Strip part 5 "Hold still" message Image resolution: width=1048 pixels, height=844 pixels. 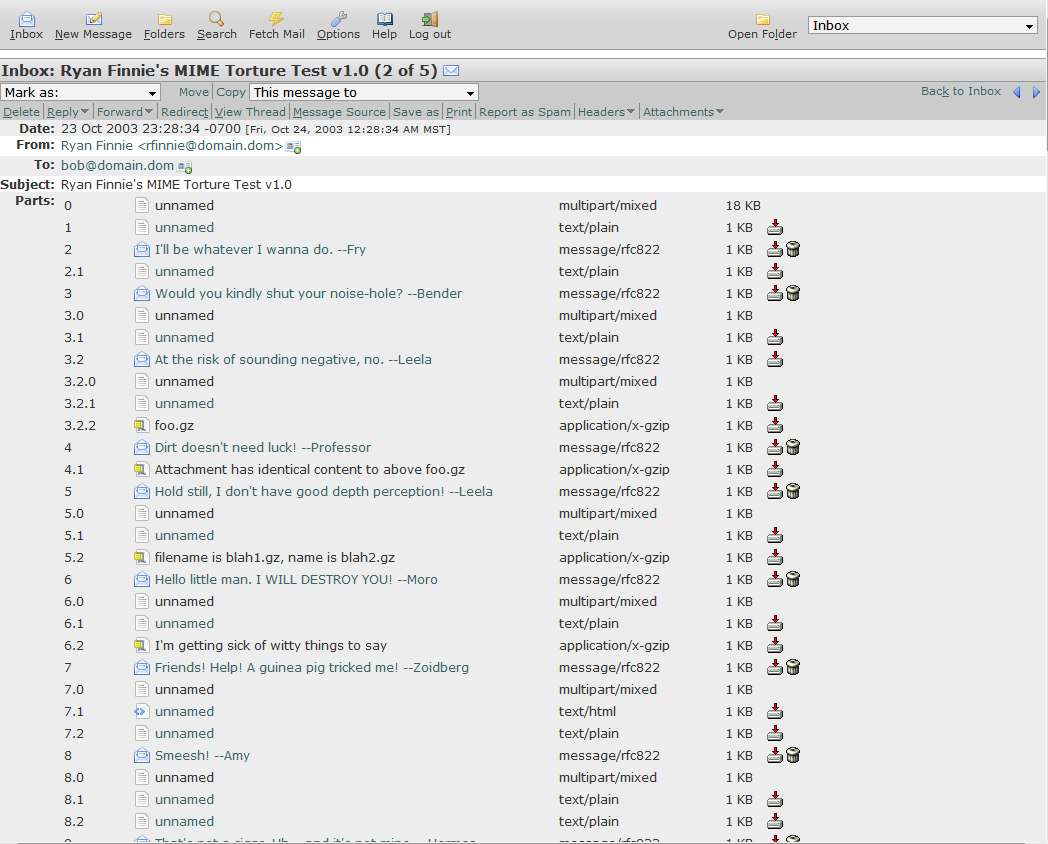[793, 492]
